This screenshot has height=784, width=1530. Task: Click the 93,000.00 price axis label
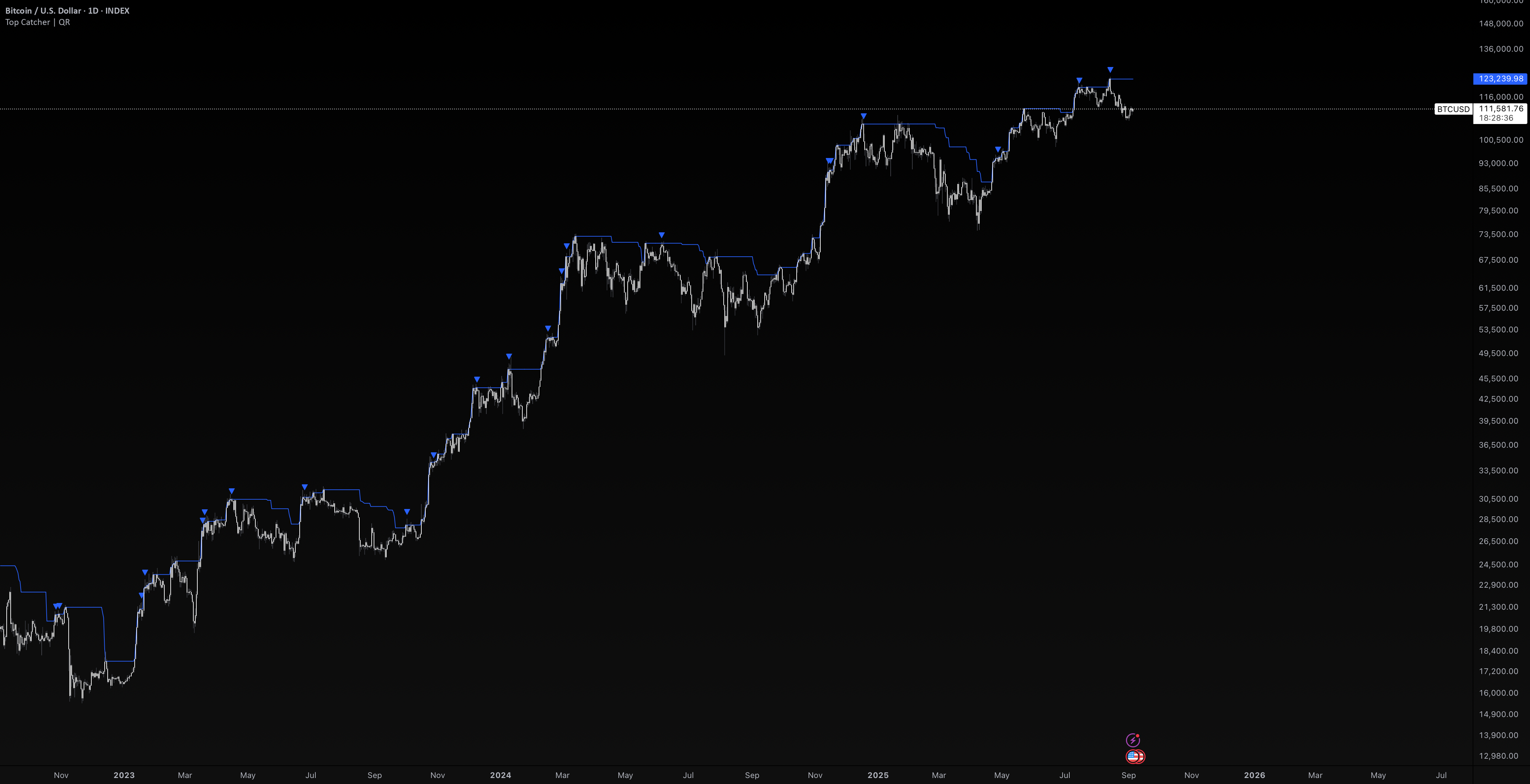pos(1499,163)
